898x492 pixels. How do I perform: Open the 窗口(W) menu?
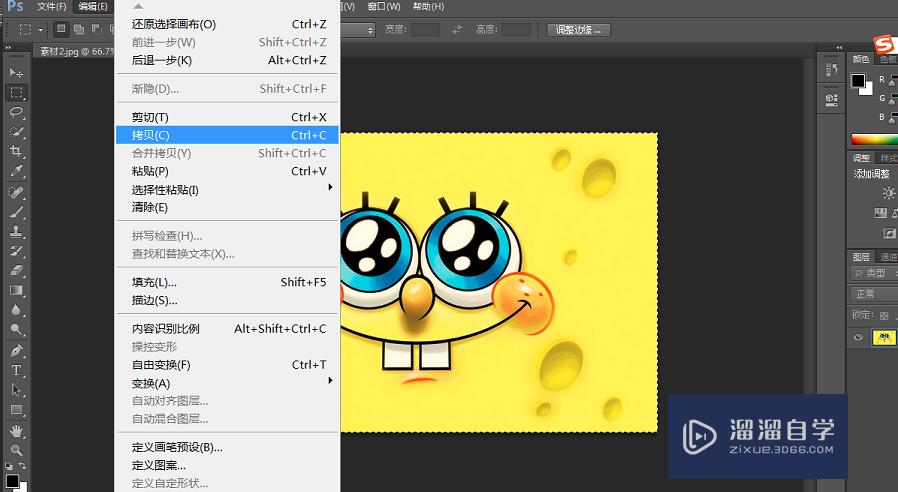pos(382,6)
